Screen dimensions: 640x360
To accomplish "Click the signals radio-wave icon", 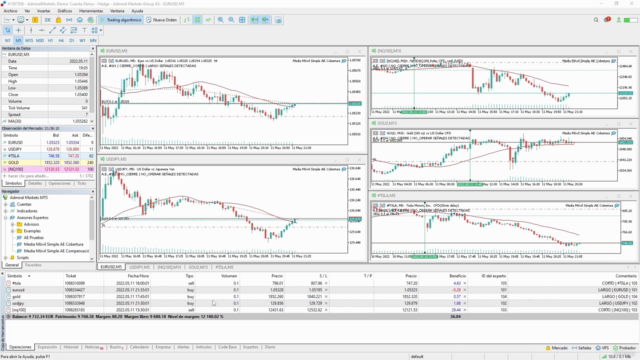I will (69, 20).
